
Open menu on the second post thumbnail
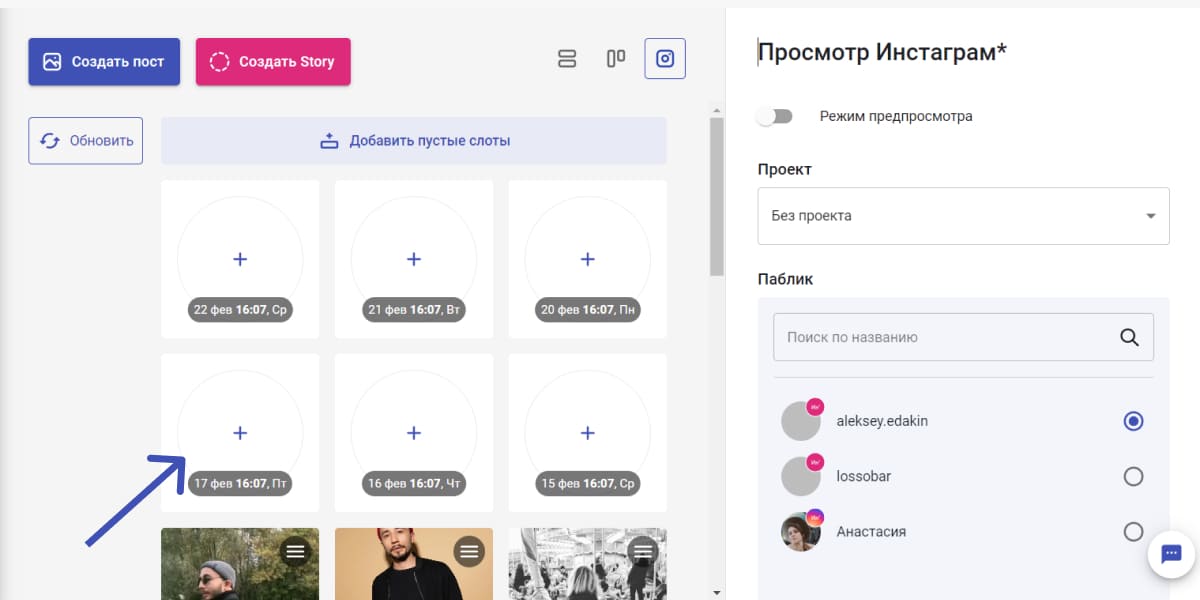(x=468, y=551)
